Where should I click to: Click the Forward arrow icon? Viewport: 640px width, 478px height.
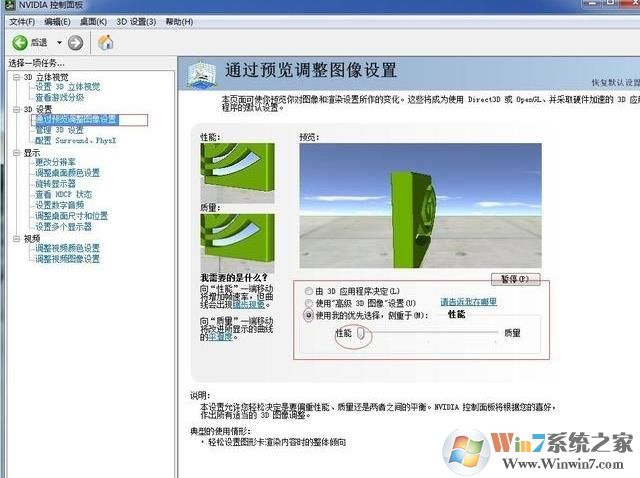pos(75,42)
